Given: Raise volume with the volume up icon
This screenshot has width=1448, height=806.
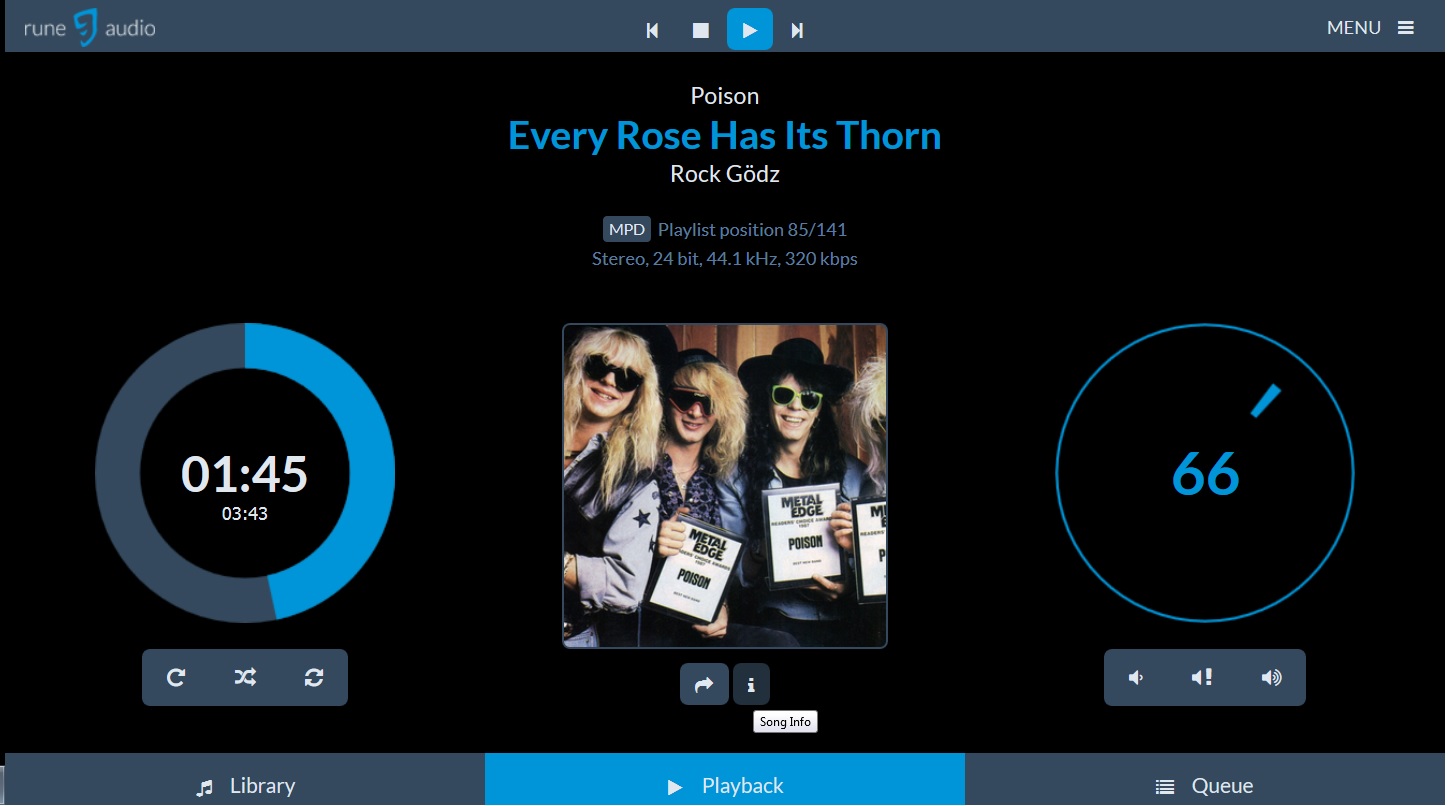Looking at the screenshot, I should coord(1271,678).
